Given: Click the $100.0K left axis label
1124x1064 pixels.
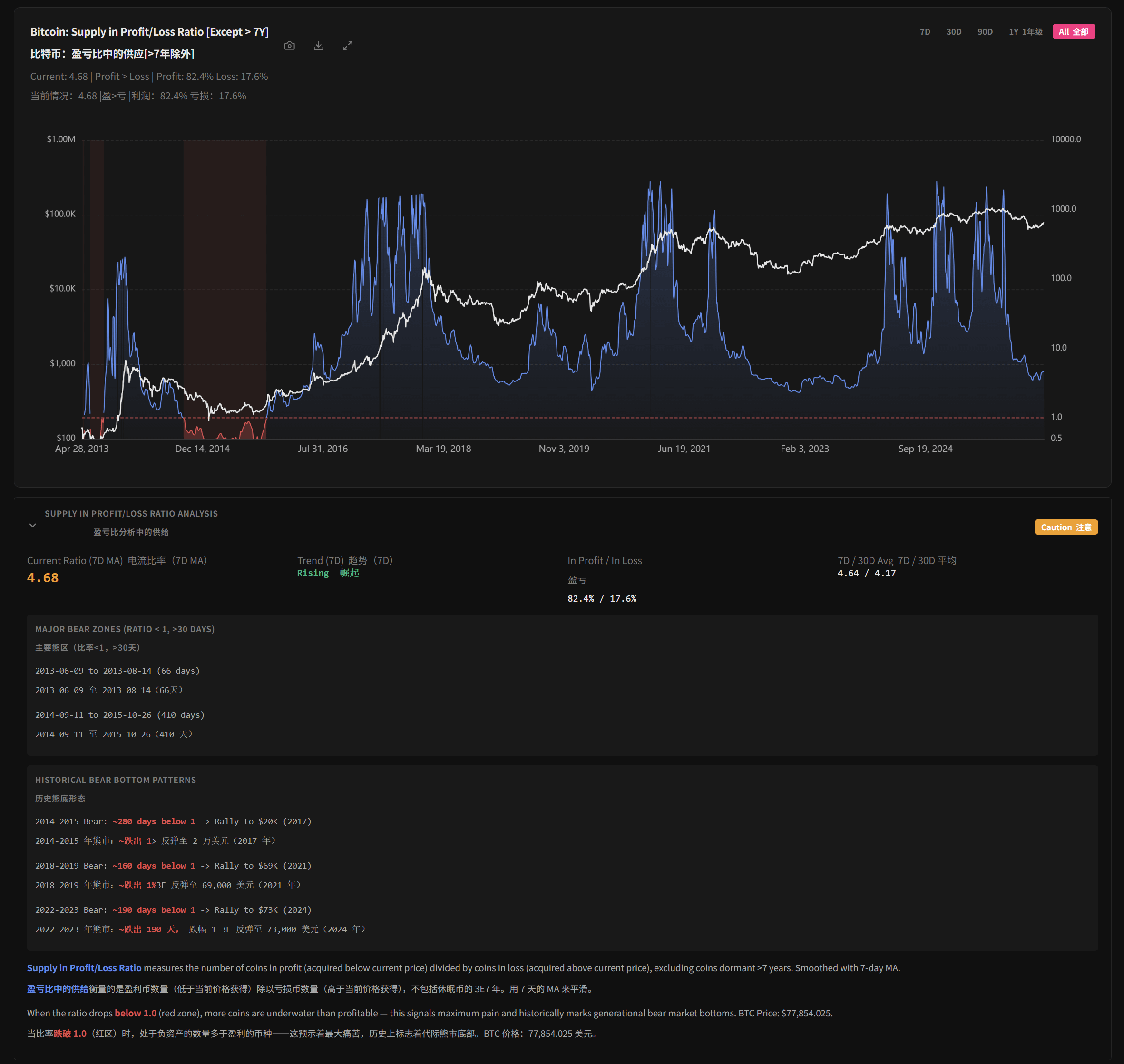Looking at the screenshot, I should [60, 214].
